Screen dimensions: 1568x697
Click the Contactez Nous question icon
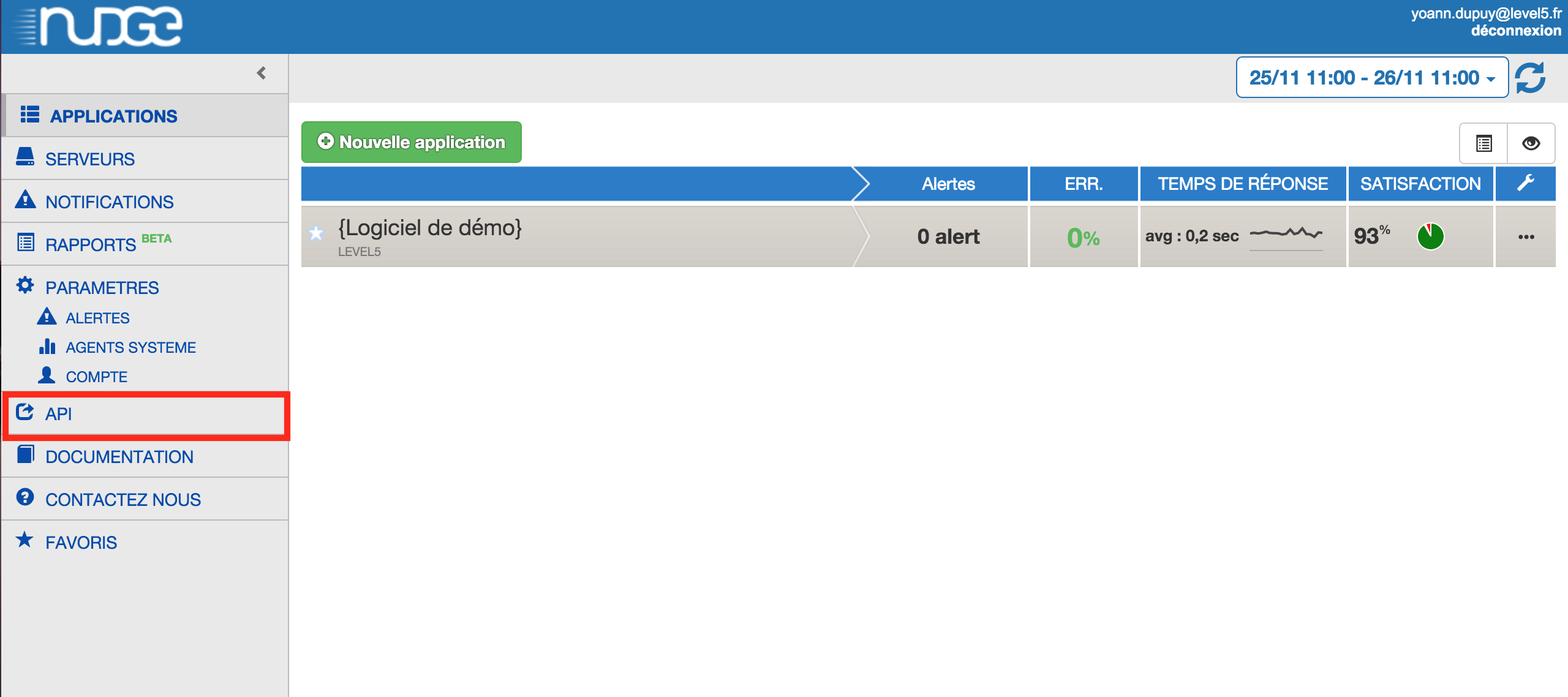pyautogui.click(x=25, y=497)
